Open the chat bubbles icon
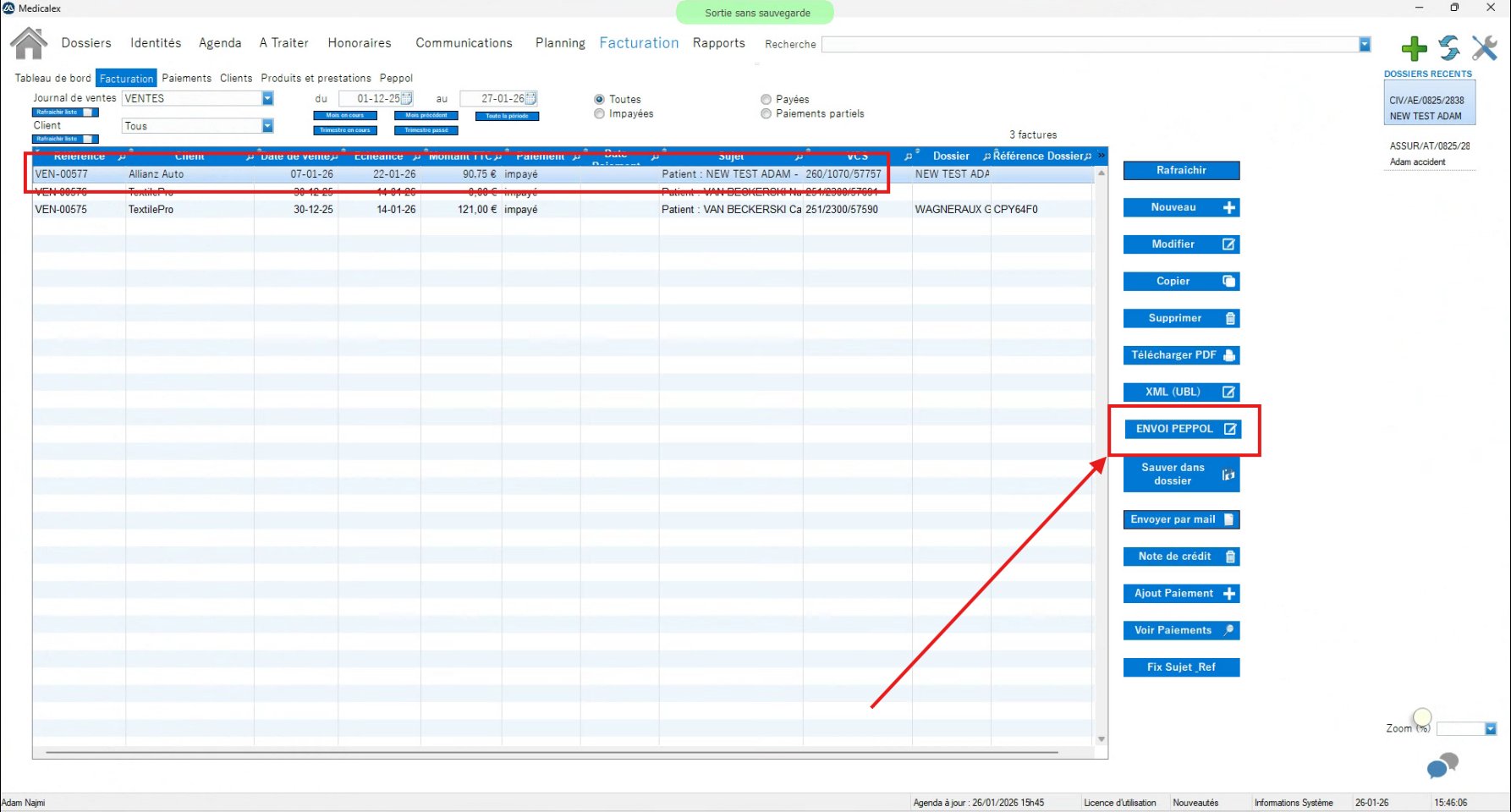 (x=1442, y=765)
